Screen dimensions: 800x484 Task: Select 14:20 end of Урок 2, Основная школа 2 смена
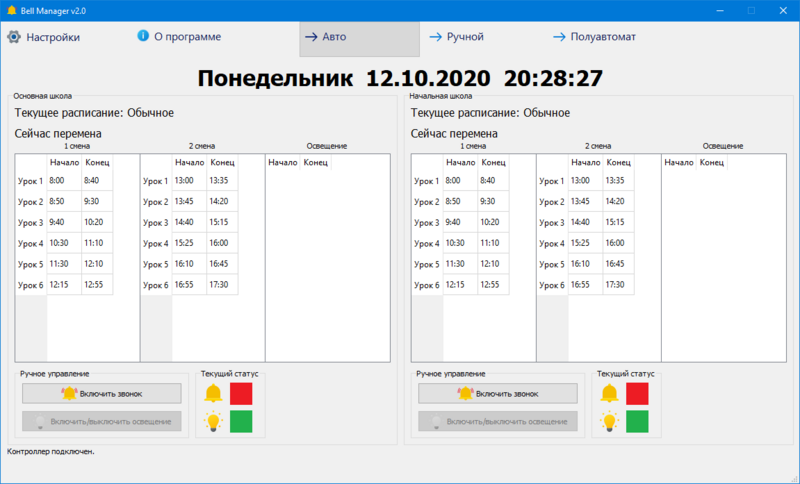click(x=222, y=201)
